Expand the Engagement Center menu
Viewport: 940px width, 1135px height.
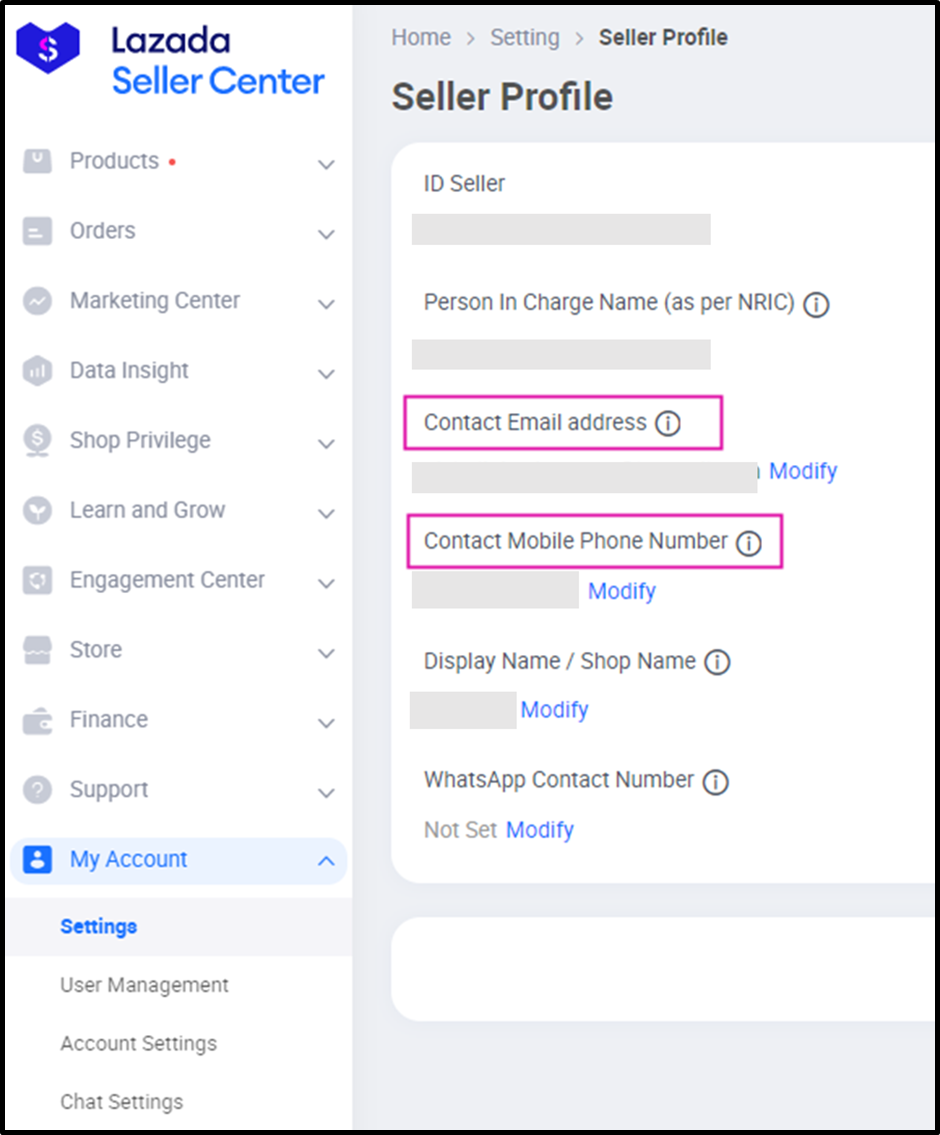tap(326, 580)
